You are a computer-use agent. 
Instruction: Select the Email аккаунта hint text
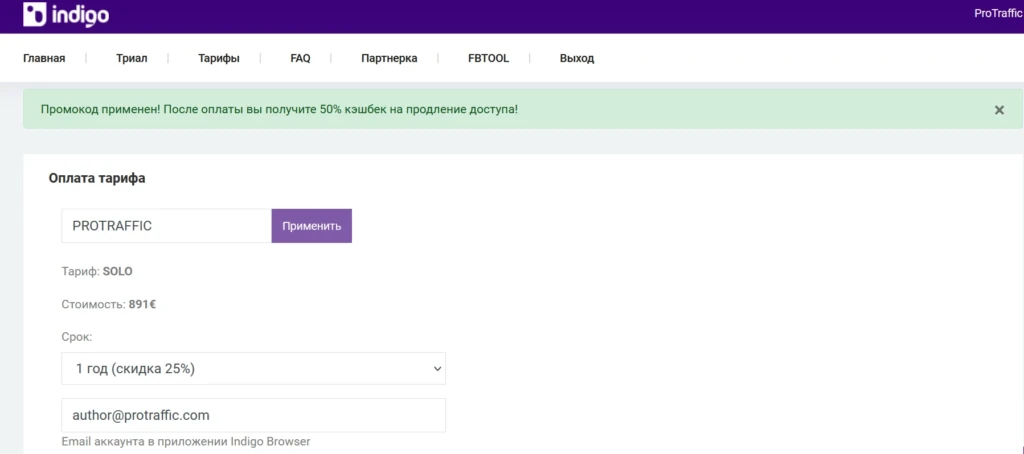click(185, 441)
